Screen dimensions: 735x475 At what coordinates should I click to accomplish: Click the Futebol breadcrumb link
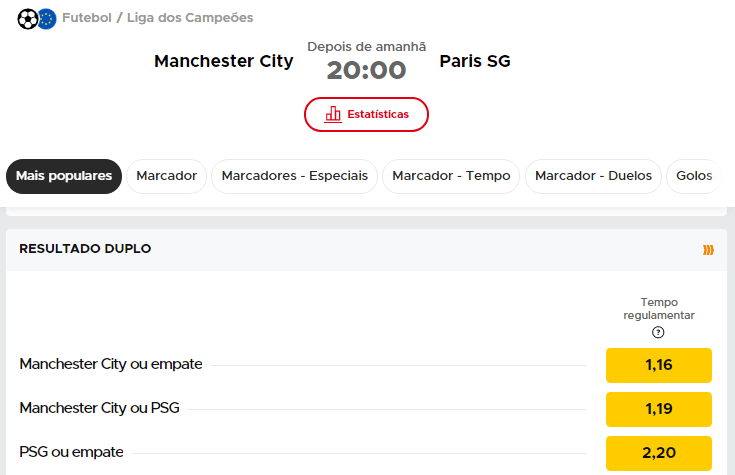click(87, 18)
